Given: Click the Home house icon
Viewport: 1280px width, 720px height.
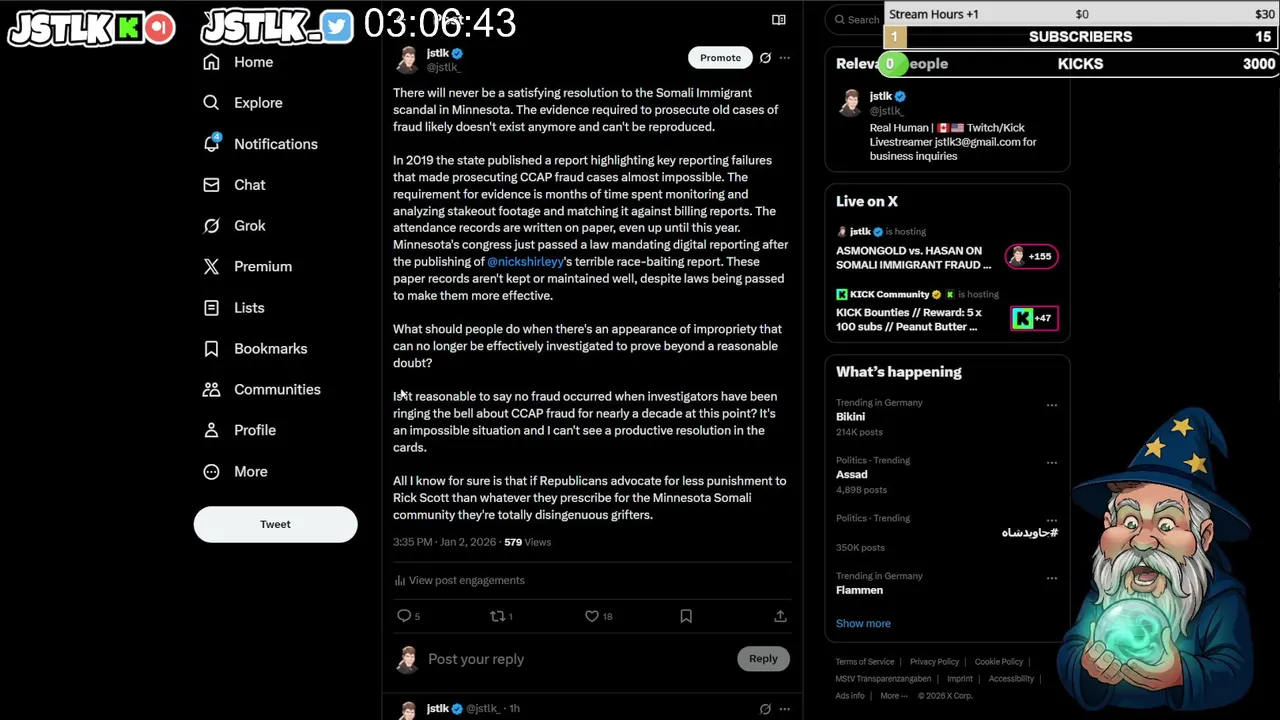Looking at the screenshot, I should (211, 62).
